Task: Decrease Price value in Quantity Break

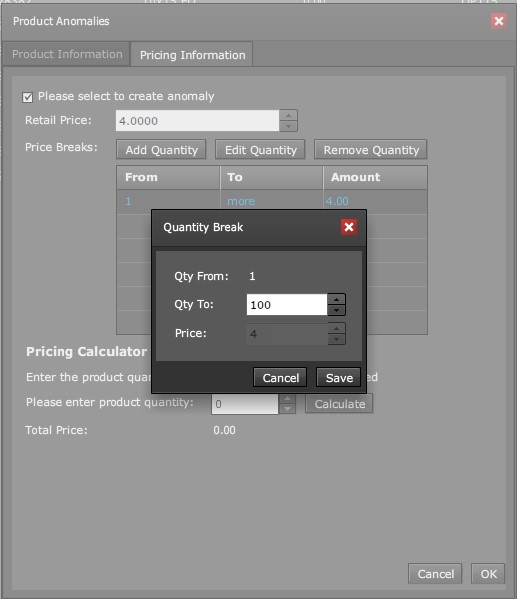Action: click(x=336, y=339)
